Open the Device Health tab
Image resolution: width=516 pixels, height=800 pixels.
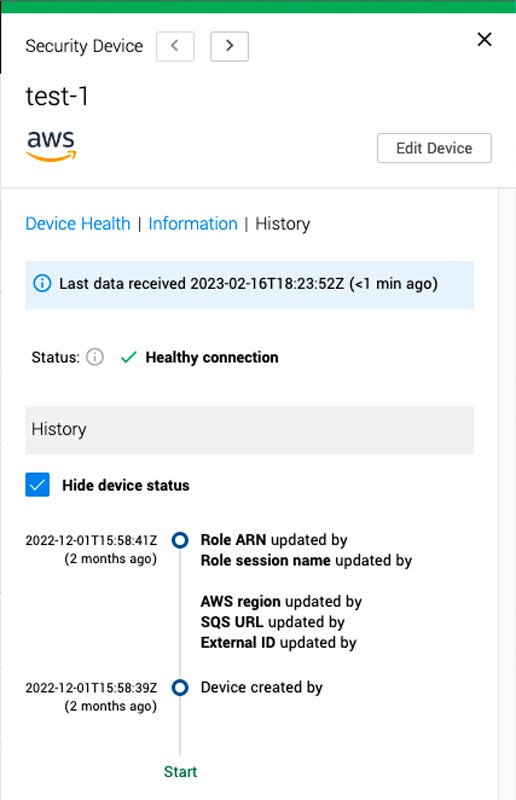(x=78, y=223)
